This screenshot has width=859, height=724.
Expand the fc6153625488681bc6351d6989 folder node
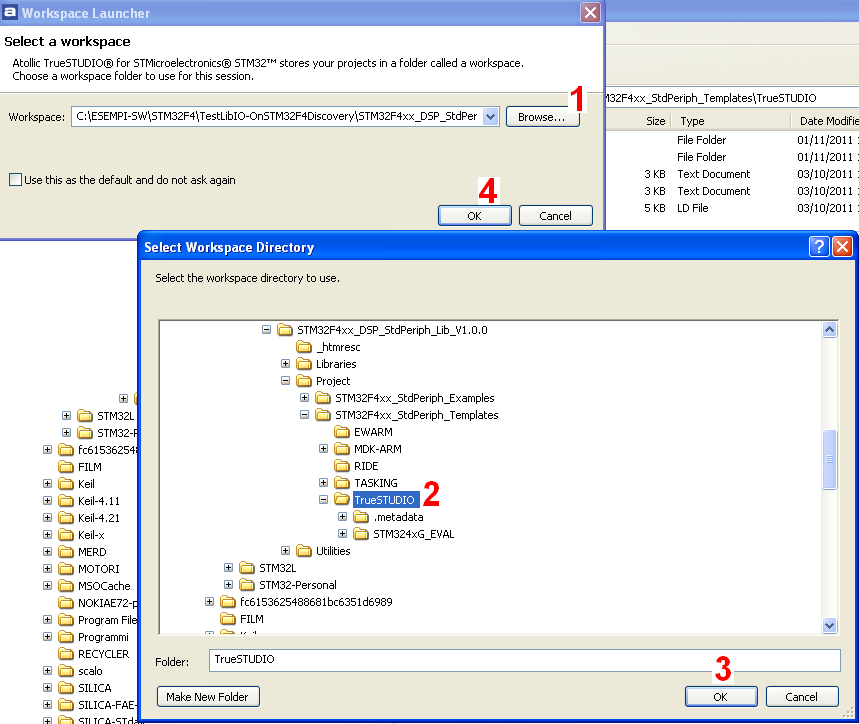point(209,601)
